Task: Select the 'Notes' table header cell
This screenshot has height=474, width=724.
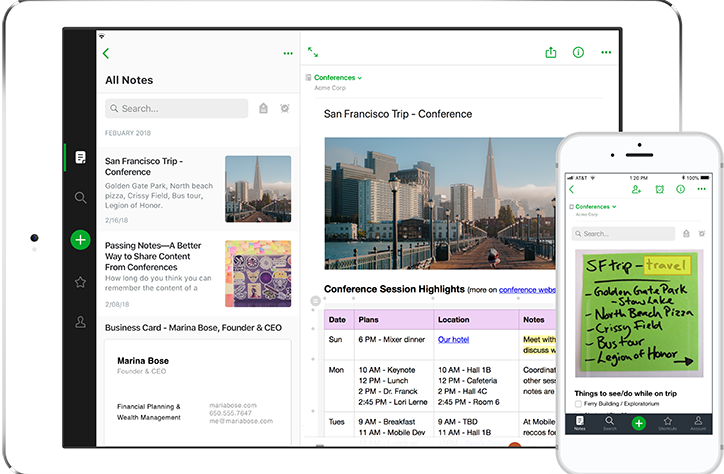Action: click(x=537, y=319)
